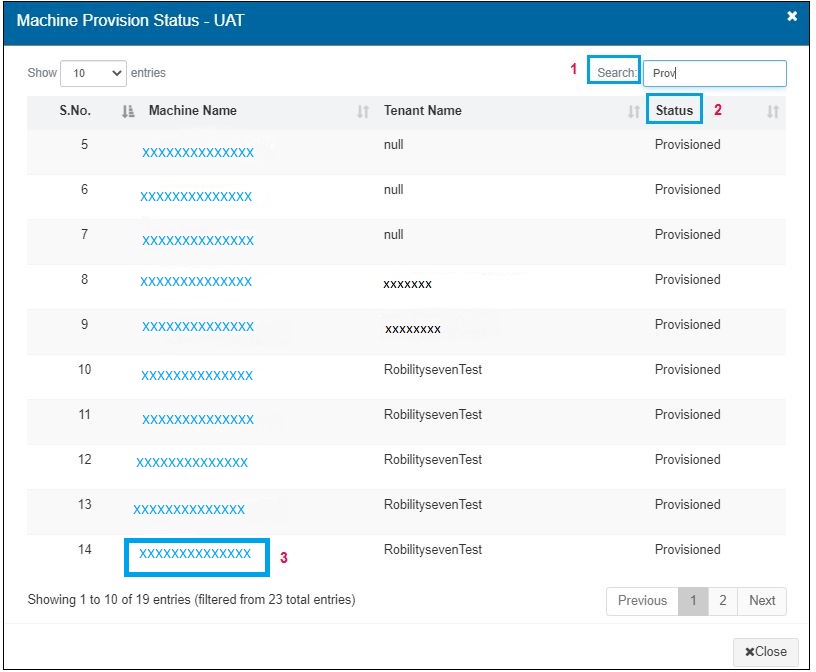Go to the Next page
This screenshot has height=672, width=816.
[762, 601]
